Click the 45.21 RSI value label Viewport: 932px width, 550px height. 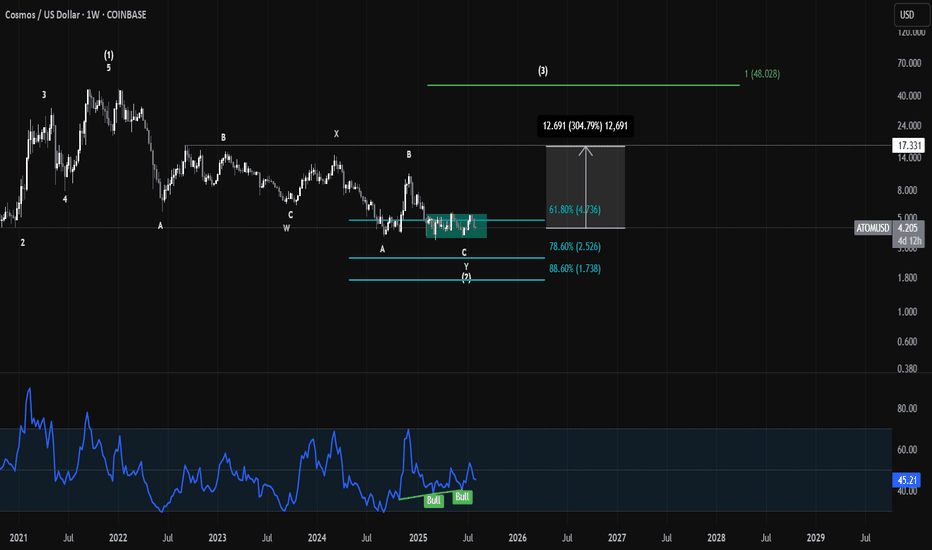(x=908, y=478)
